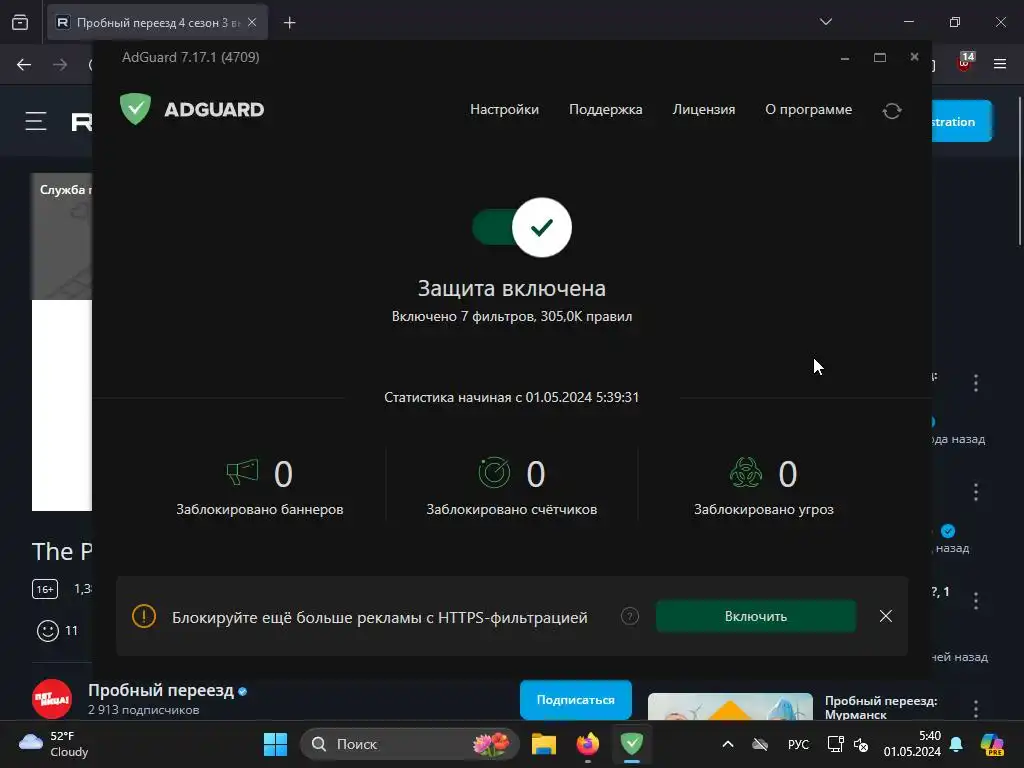Open Настройки in AdGuard
This screenshot has width=1024, height=768.
tap(504, 110)
